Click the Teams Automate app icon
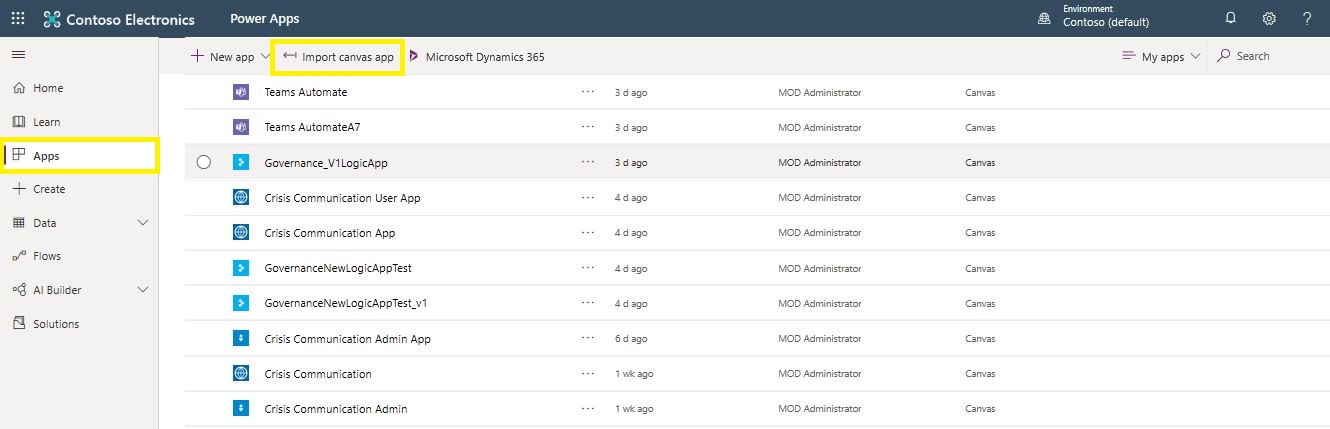 240,92
